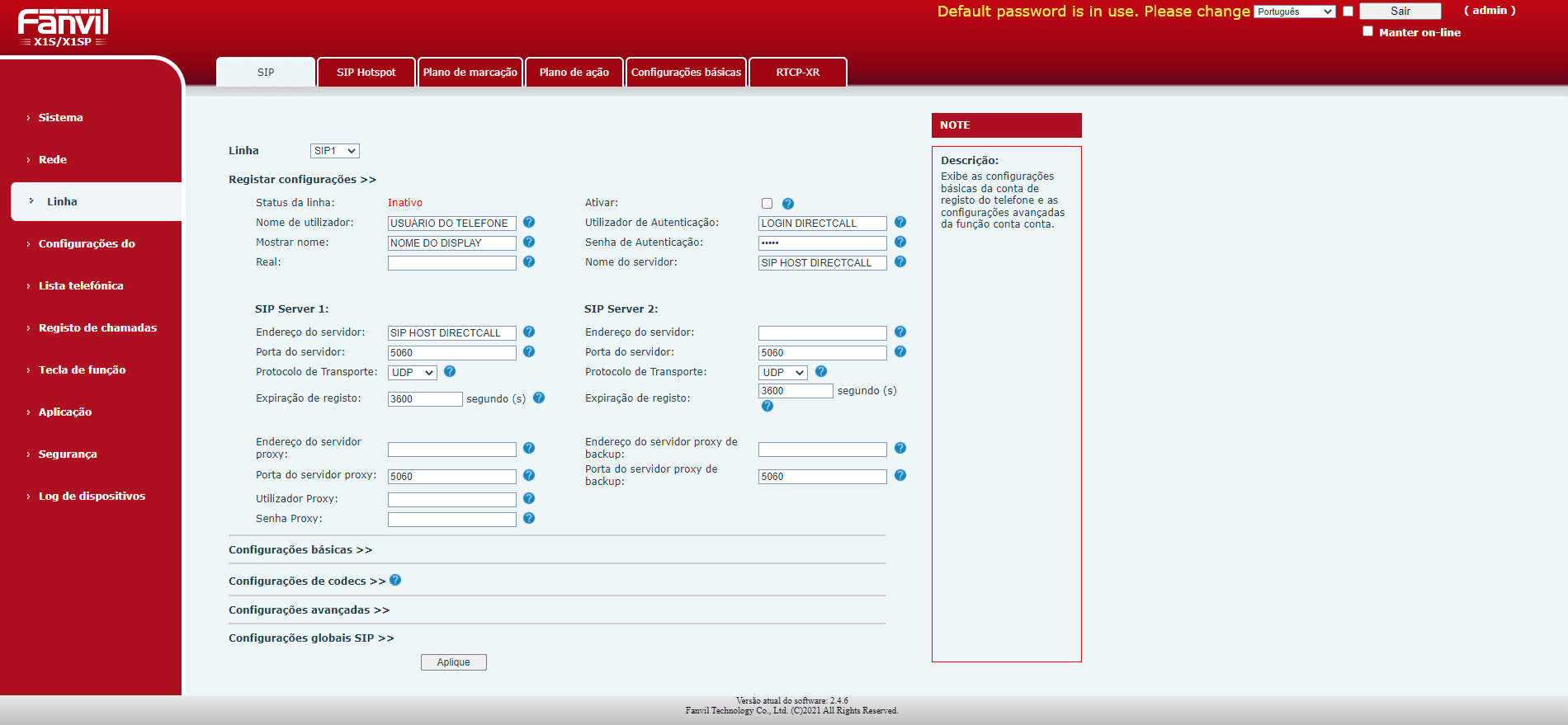Click help icon beside Configurações de codecs
Image resolution: width=1568 pixels, height=725 pixels.
[x=395, y=581]
